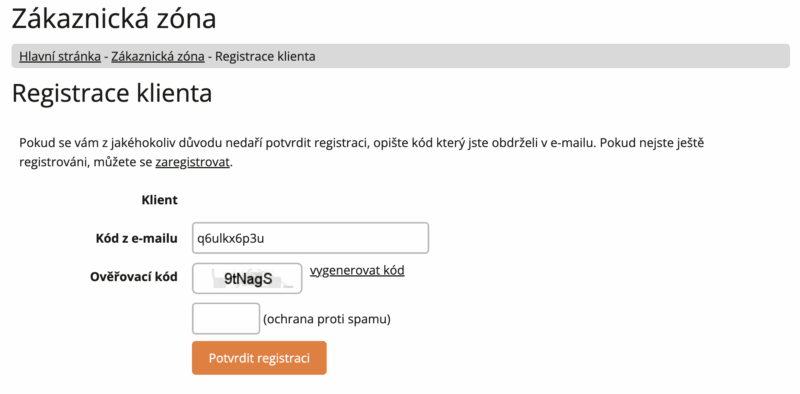
Task: Click the Kód z e-mailu label
Action: click(137, 238)
